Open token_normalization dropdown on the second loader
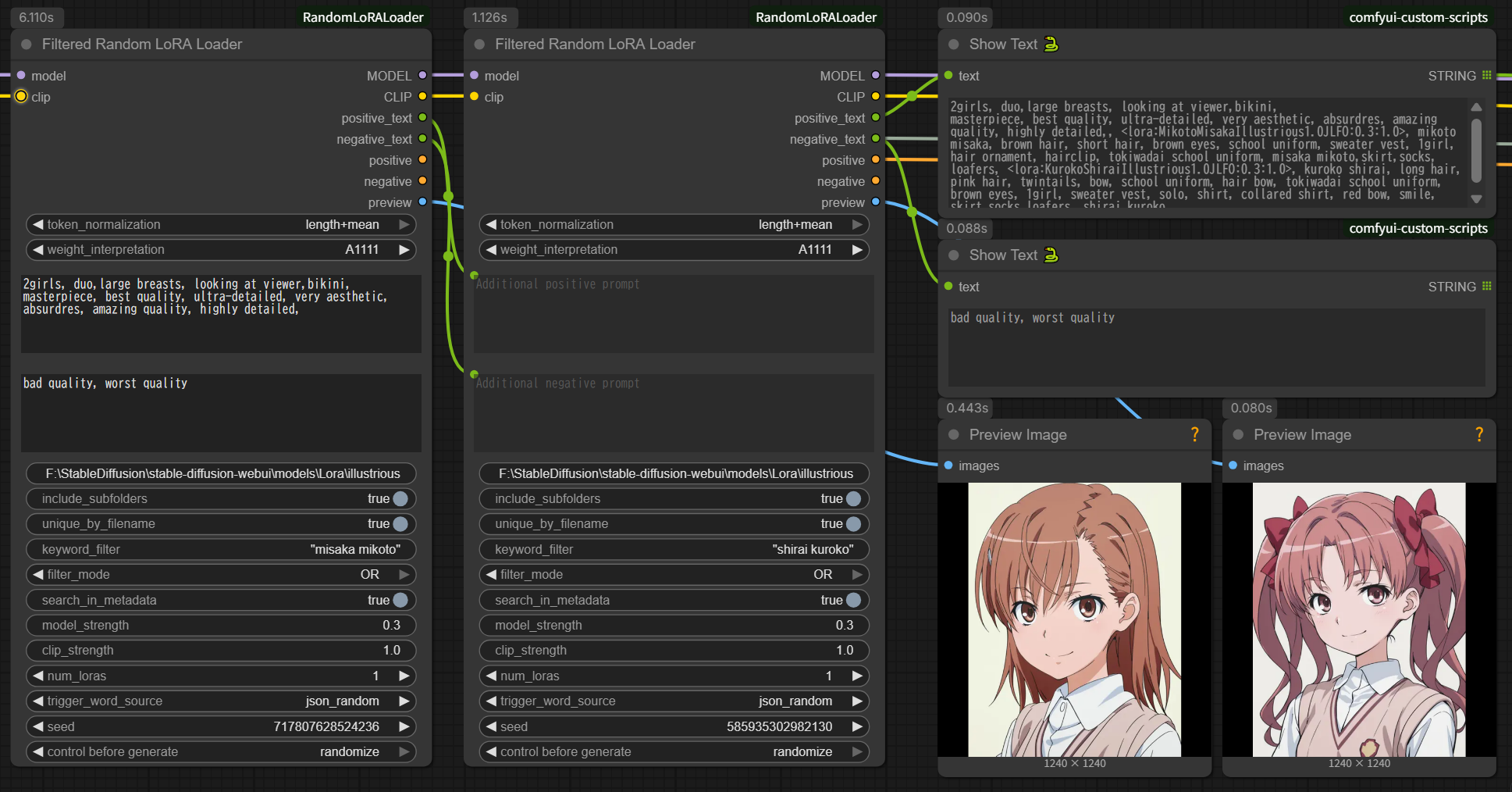 tap(674, 224)
